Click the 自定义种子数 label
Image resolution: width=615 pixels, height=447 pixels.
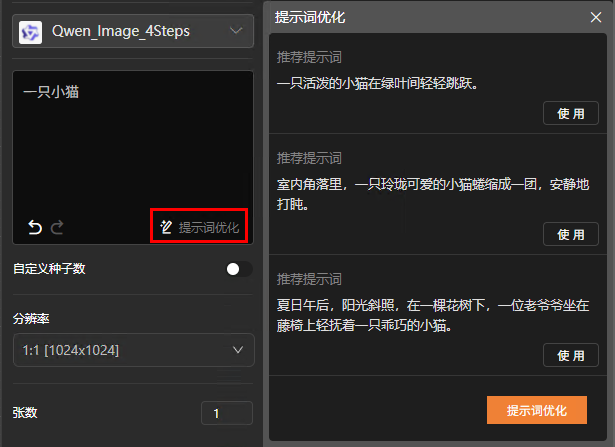[49, 269]
